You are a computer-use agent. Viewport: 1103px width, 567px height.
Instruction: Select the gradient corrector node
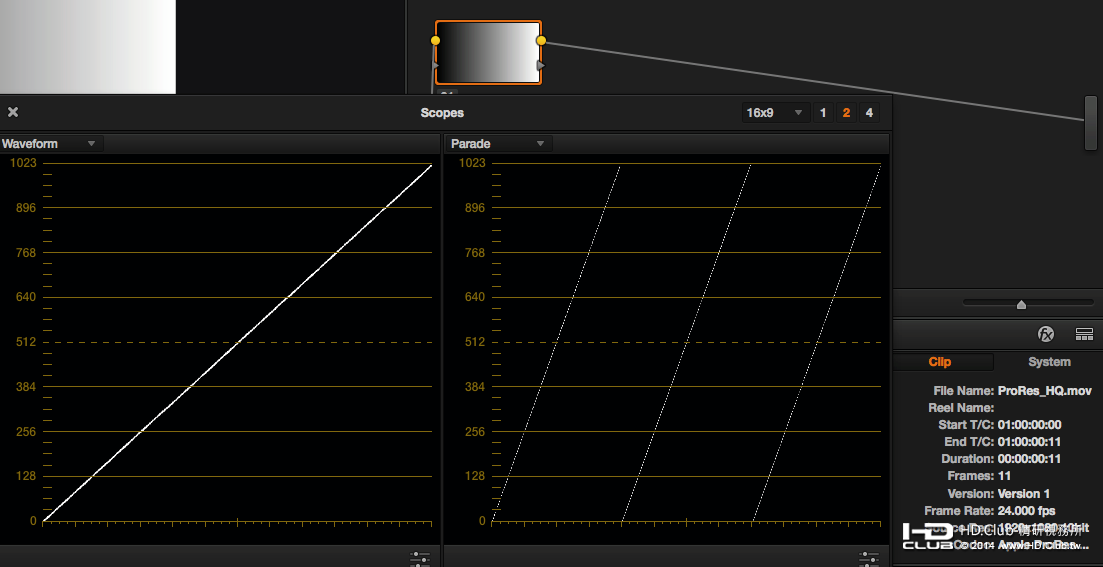coord(488,52)
